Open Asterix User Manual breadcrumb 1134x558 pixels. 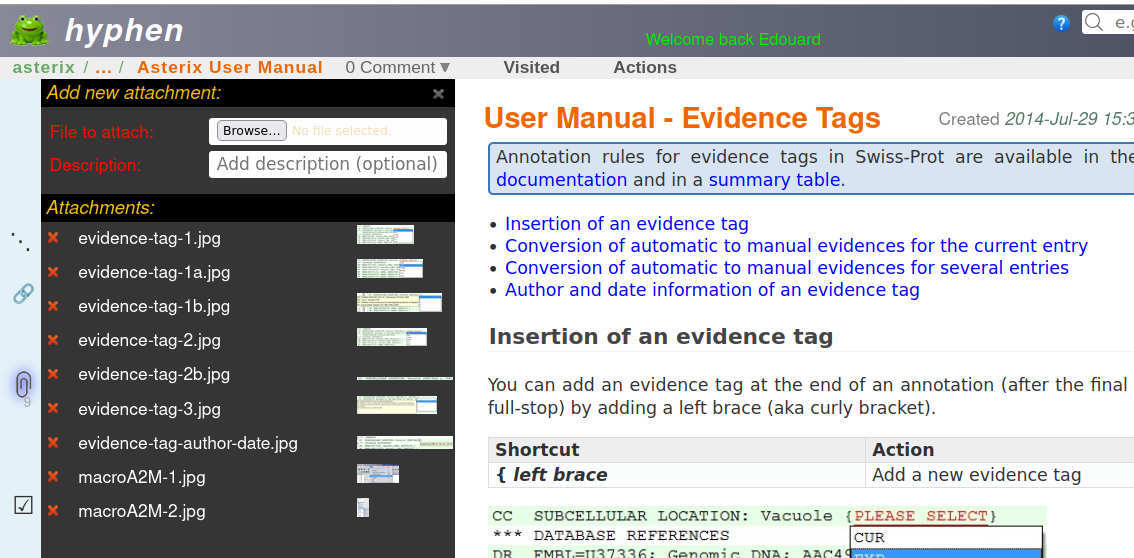(230, 67)
